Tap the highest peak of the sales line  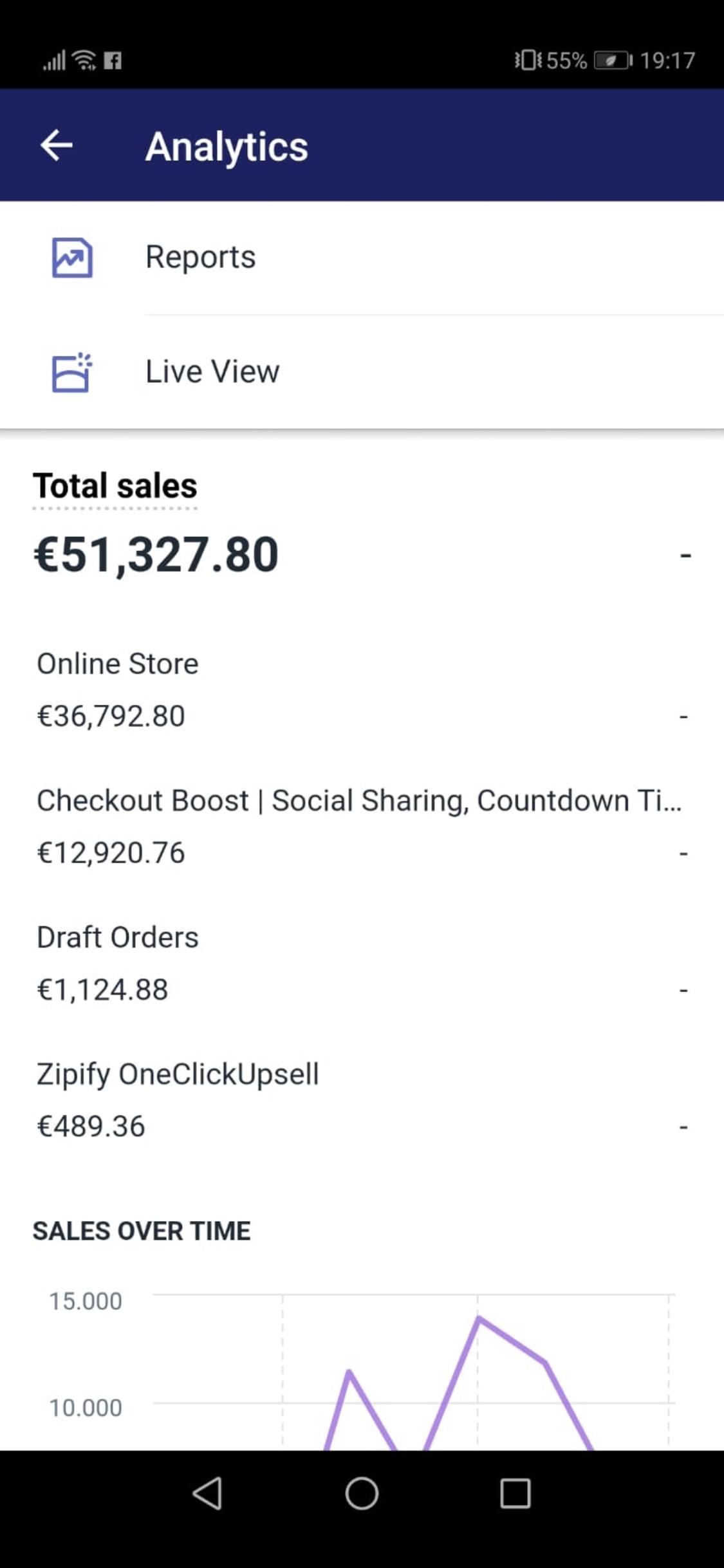[x=479, y=1318]
